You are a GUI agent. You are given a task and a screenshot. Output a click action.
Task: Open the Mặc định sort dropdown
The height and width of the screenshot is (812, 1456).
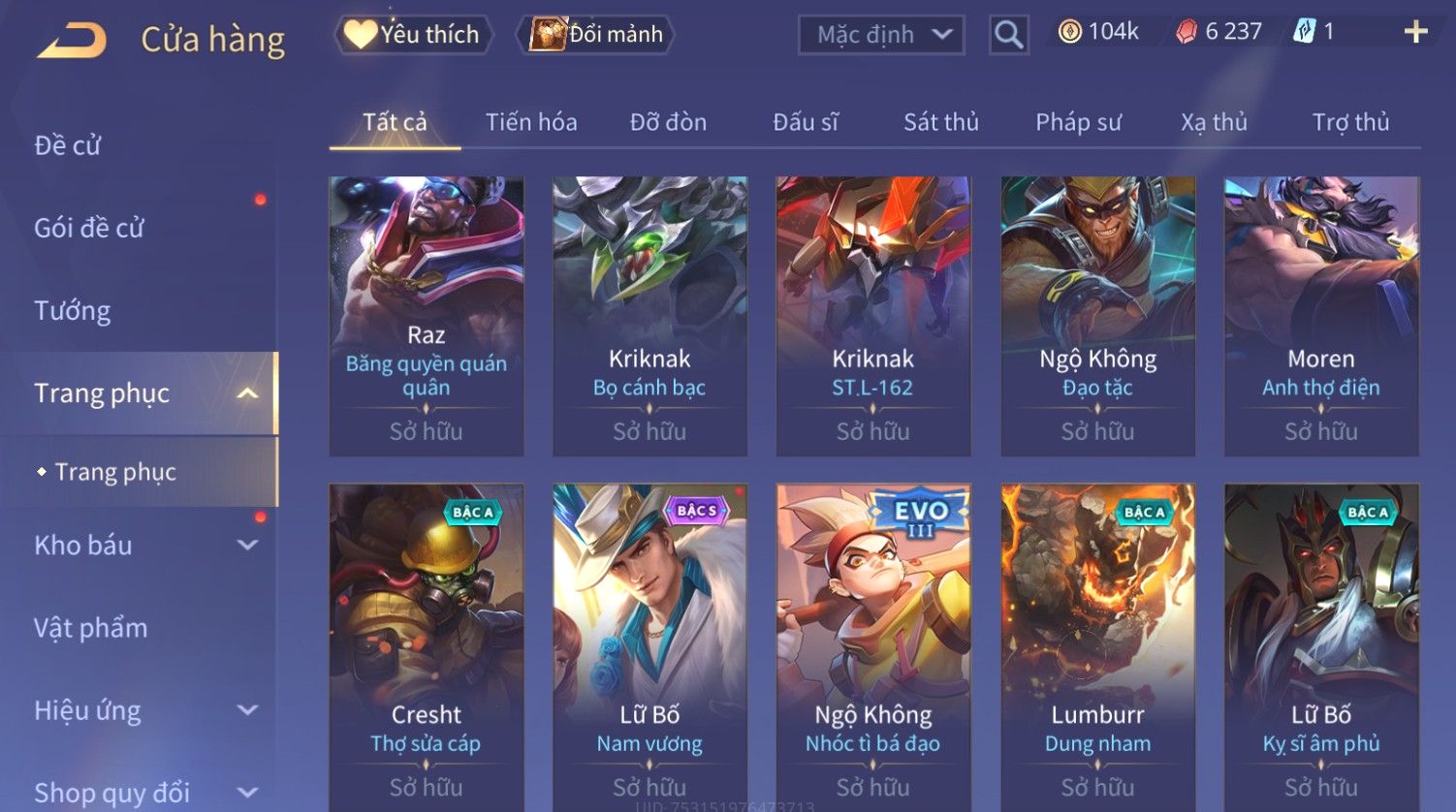click(x=881, y=35)
